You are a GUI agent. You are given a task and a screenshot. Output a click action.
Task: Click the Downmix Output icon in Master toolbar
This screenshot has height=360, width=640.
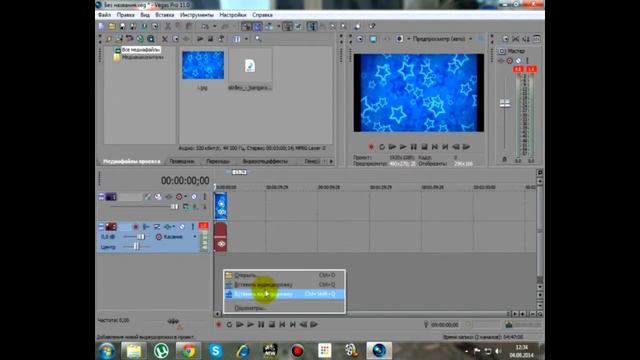(516, 39)
